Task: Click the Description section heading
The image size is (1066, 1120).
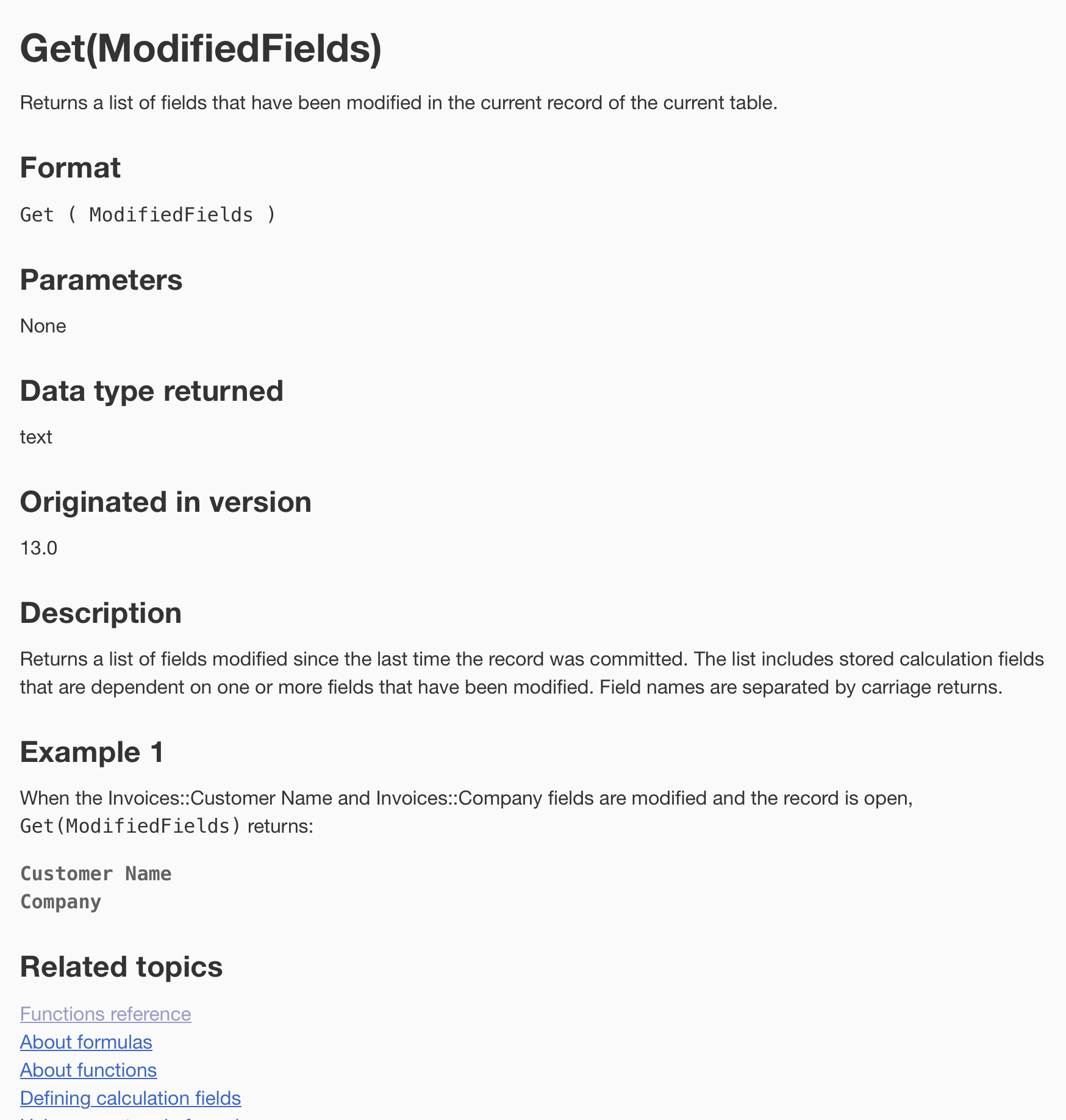Action: pyautogui.click(x=101, y=613)
